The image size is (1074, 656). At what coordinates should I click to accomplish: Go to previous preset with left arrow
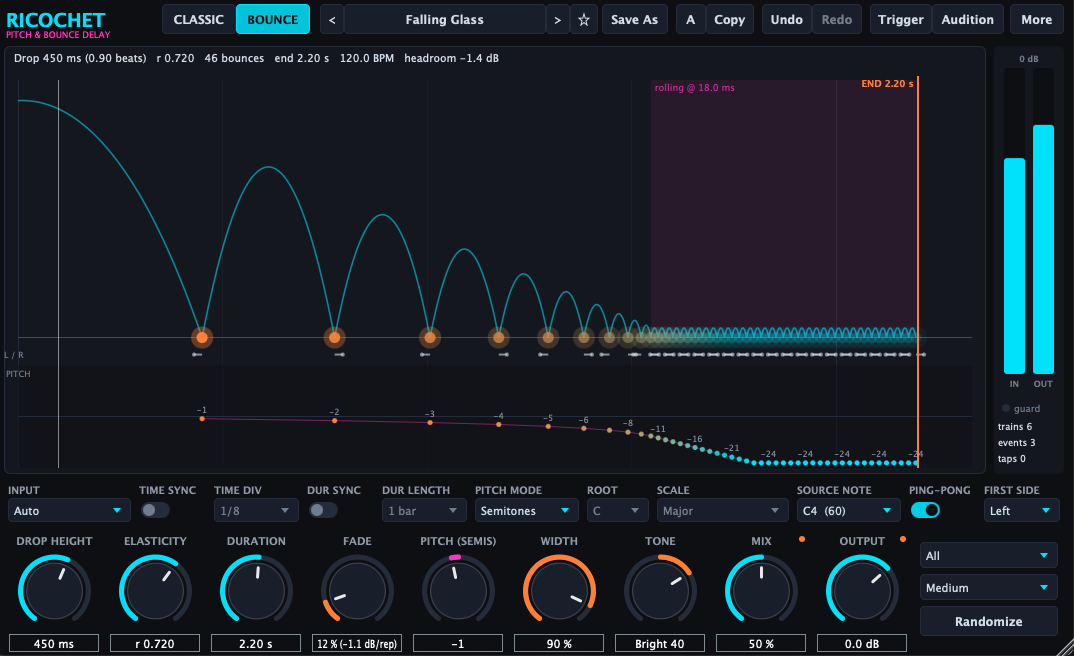coord(332,19)
